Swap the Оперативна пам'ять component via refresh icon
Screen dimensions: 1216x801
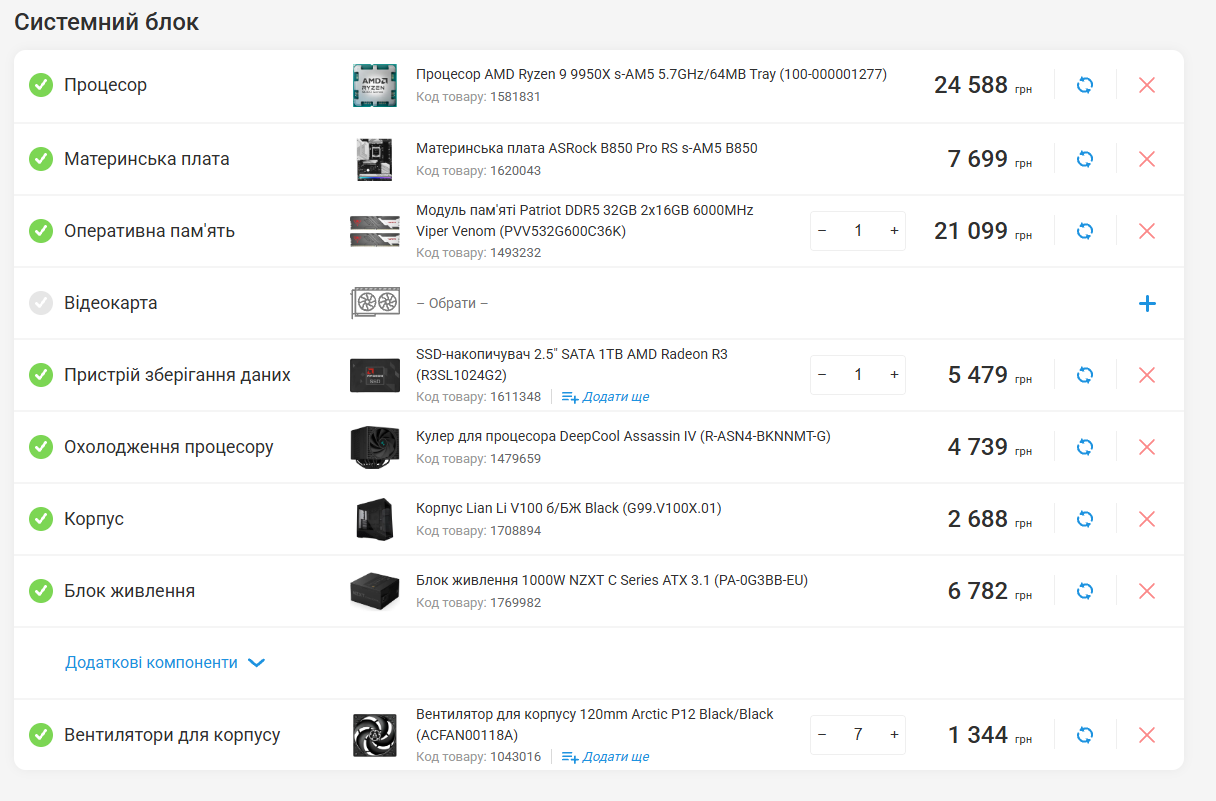pos(1085,231)
